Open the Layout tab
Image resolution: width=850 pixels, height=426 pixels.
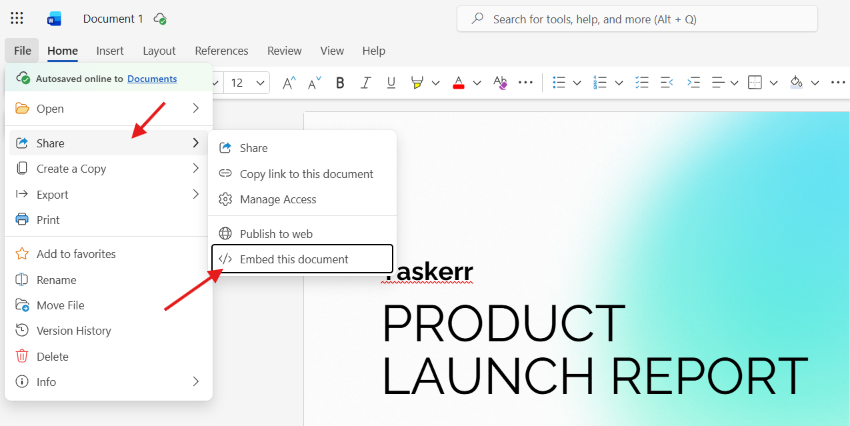(x=159, y=51)
